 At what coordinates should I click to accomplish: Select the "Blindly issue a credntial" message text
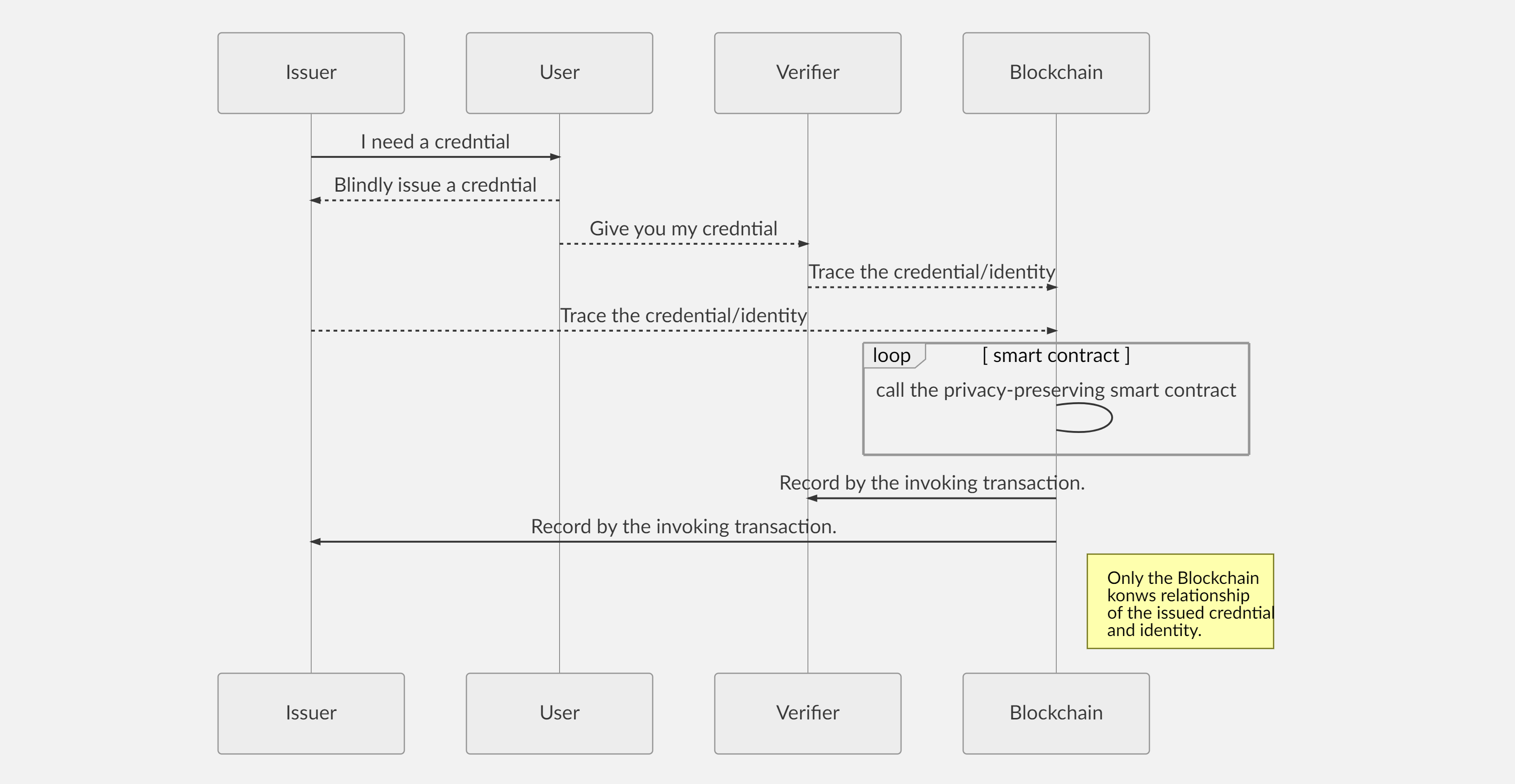pyautogui.click(x=435, y=185)
